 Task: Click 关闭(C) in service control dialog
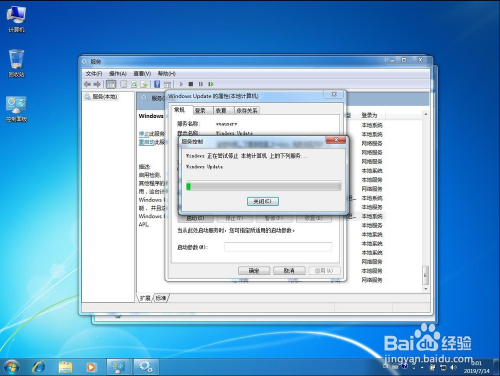pyautogui.click(x=263, y=201)
